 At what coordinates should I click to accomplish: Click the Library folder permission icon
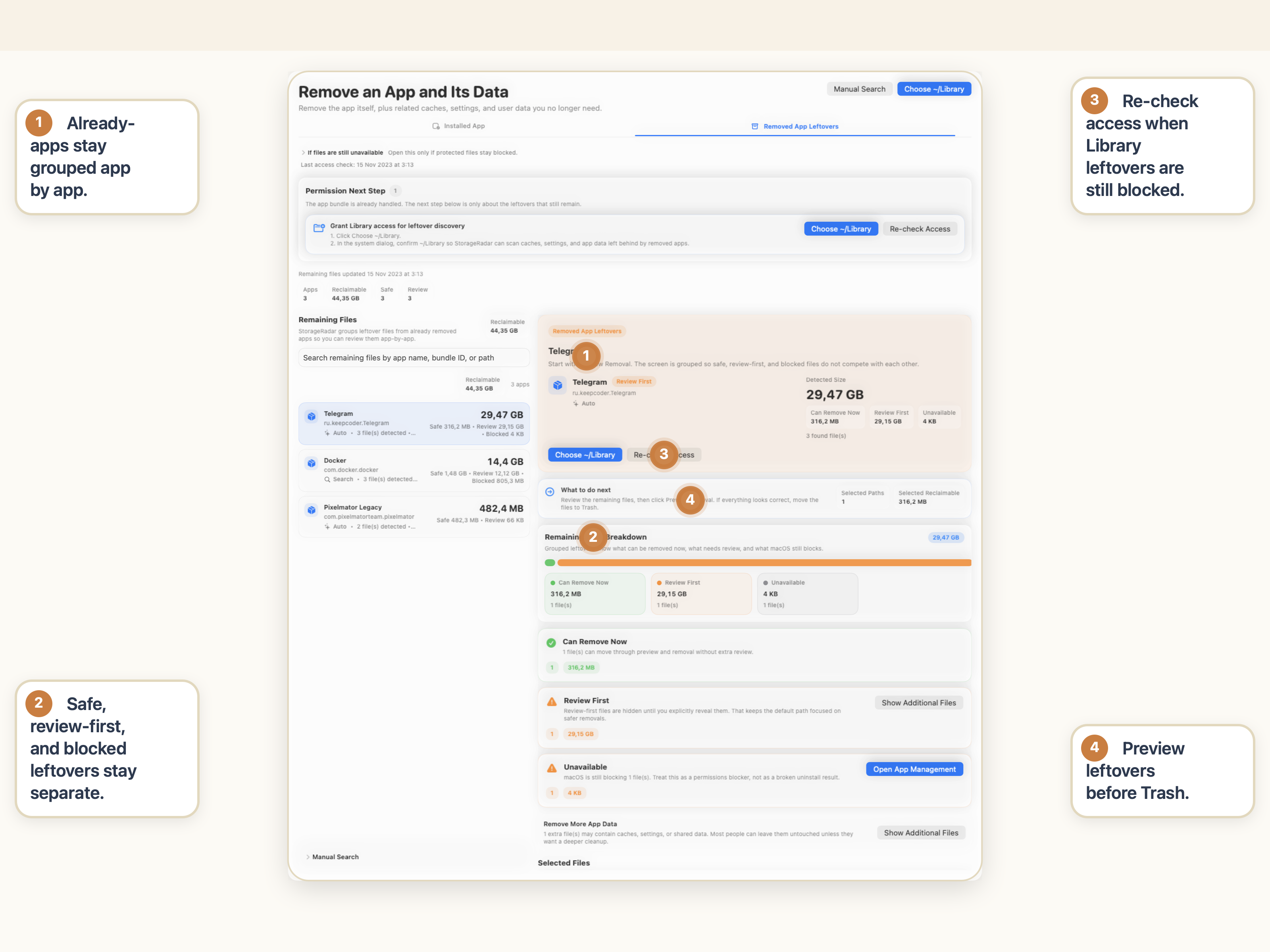tap(320, 228)
